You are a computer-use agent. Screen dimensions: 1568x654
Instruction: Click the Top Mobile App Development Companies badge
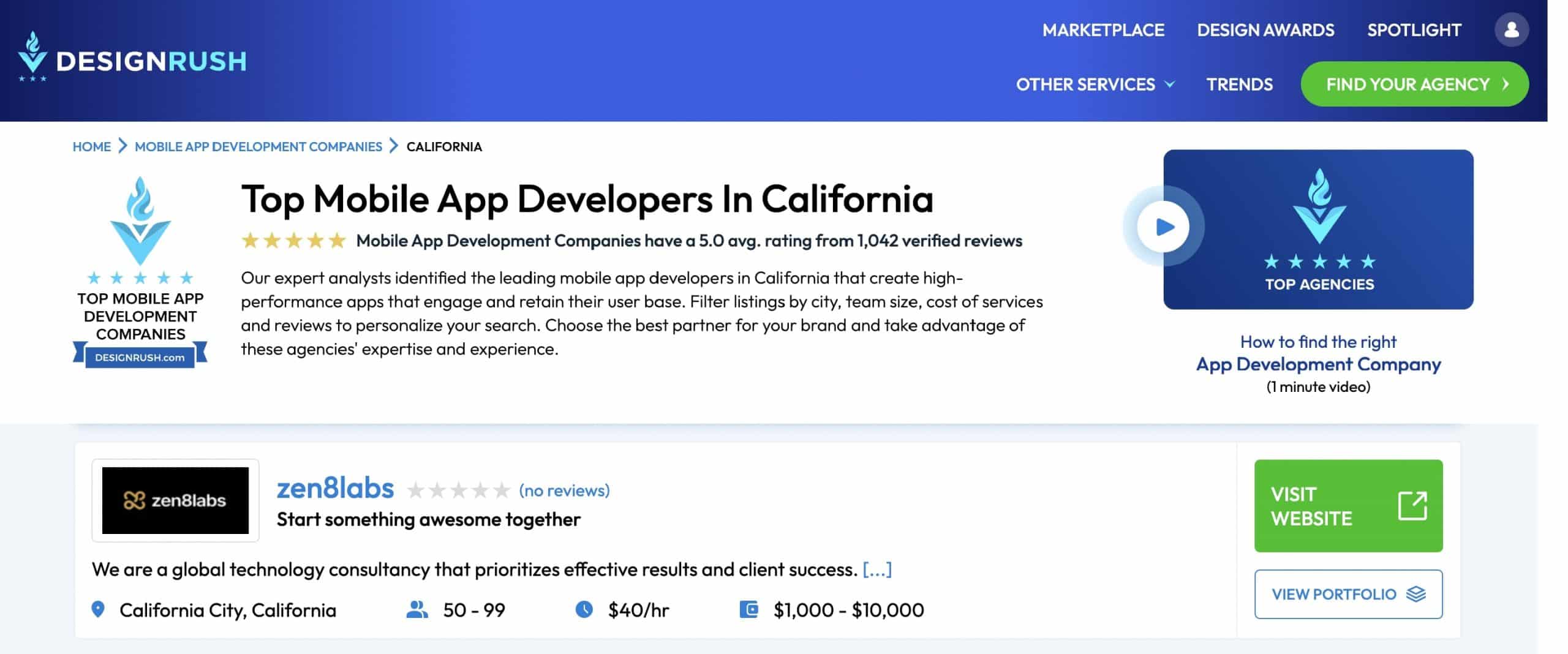point(140,272)
